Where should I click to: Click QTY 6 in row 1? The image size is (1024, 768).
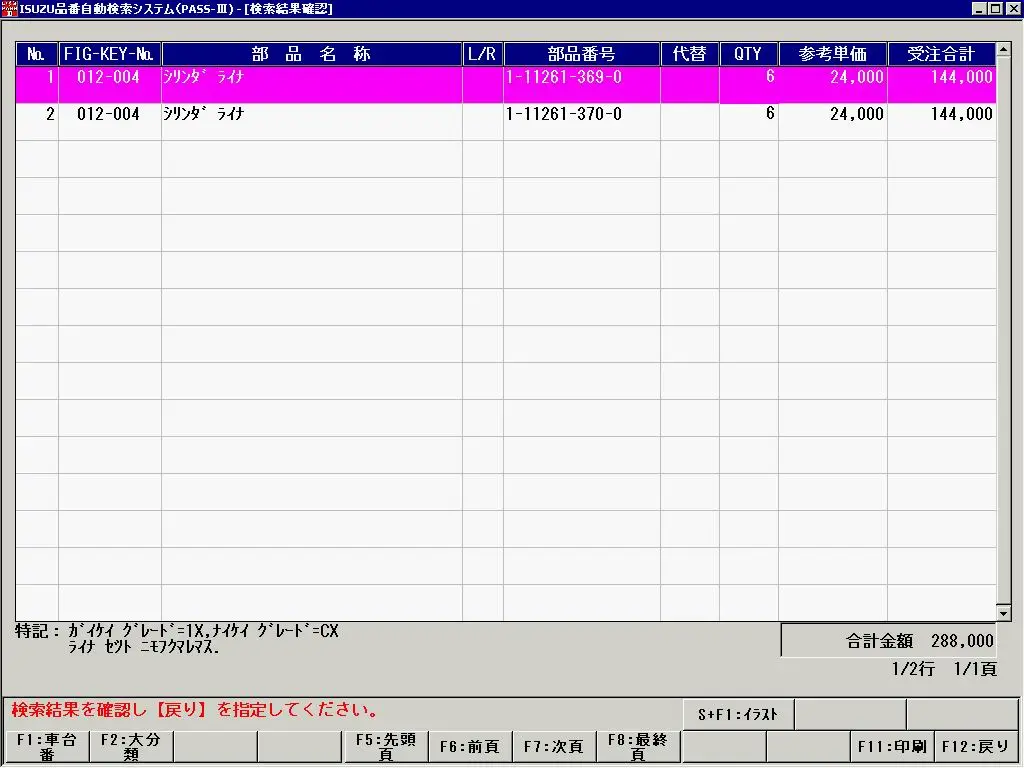770,77
